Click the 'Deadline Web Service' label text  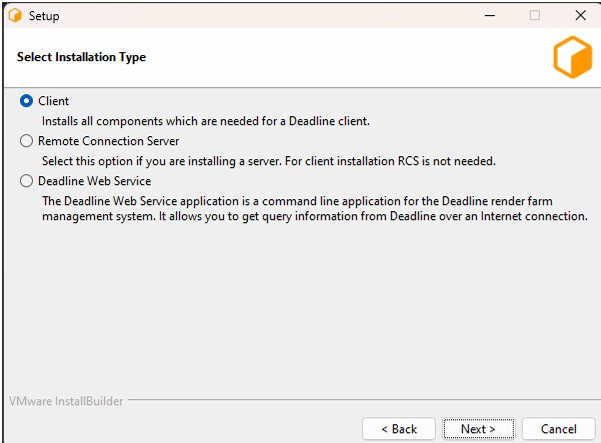[94, 181]
